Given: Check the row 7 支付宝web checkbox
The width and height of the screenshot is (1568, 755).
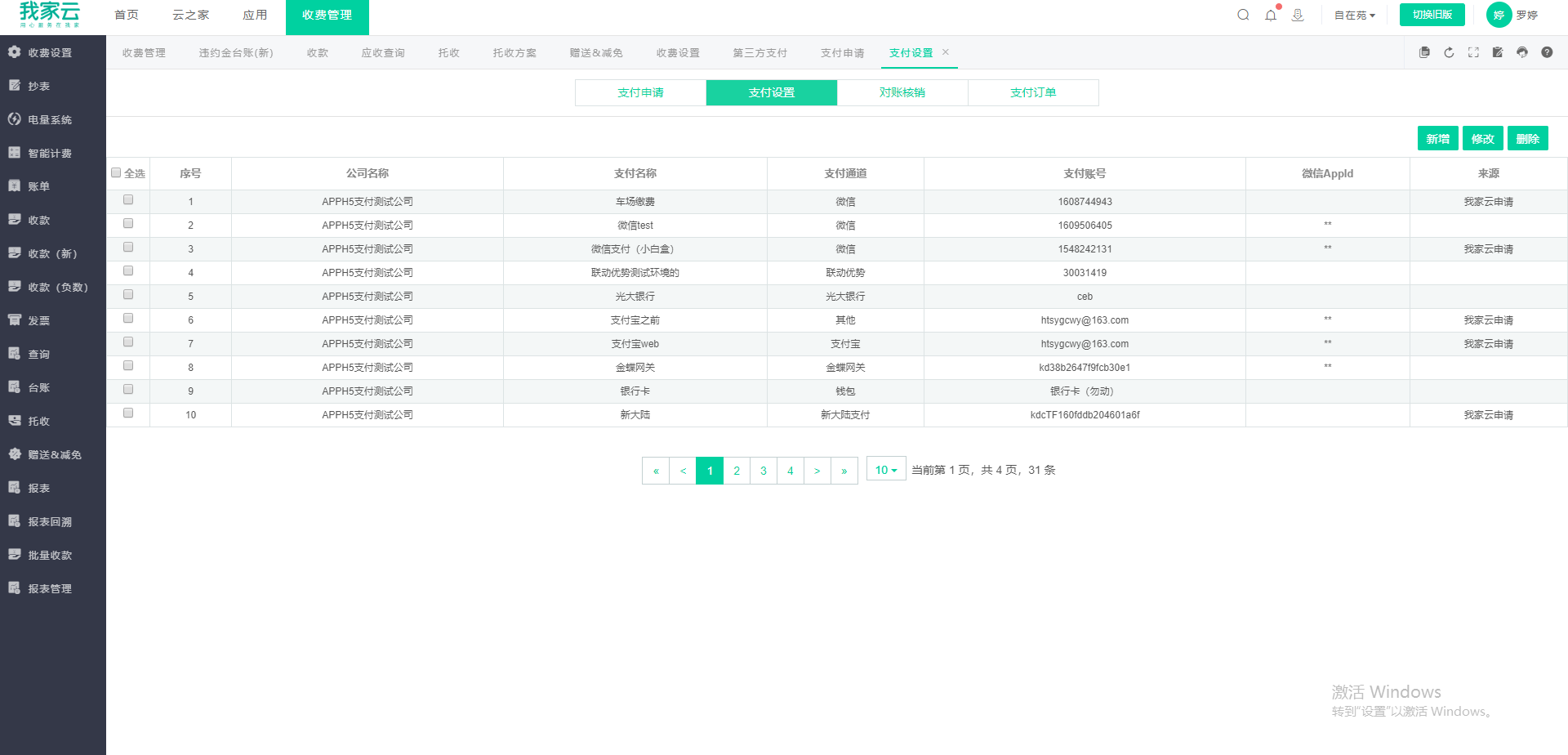Looking at the screenshot, I should [128, 342].
